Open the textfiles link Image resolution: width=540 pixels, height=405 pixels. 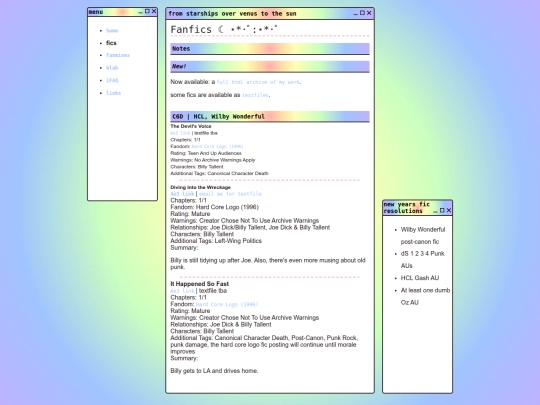[255, 95]
